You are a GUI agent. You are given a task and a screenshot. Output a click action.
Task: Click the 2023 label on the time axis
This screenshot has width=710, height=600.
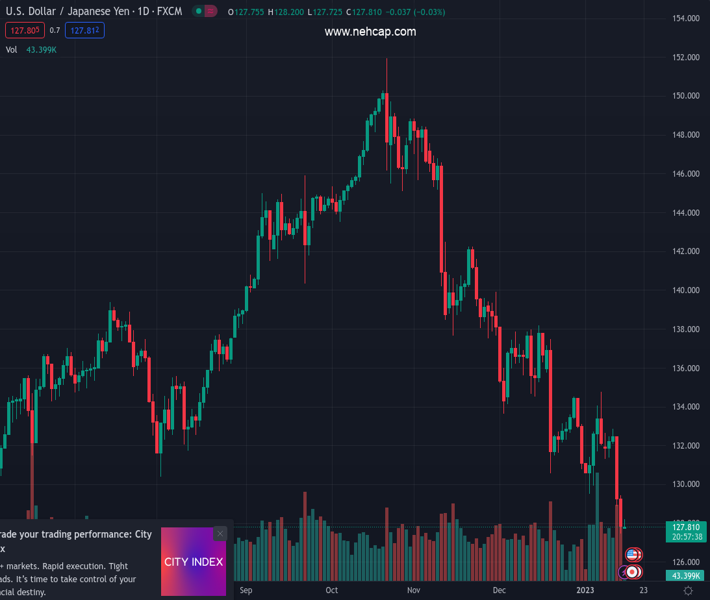click(585, 591)
